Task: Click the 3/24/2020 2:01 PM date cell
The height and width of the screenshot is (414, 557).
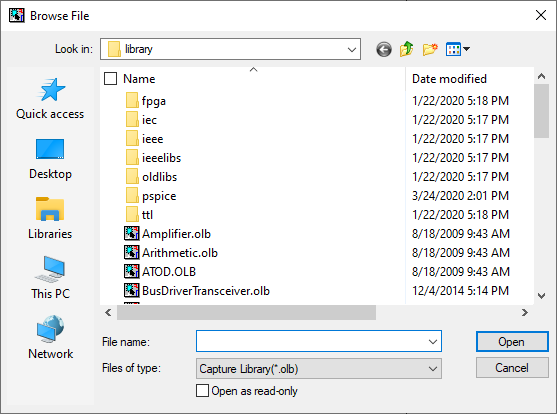Action: pos(460,195)
